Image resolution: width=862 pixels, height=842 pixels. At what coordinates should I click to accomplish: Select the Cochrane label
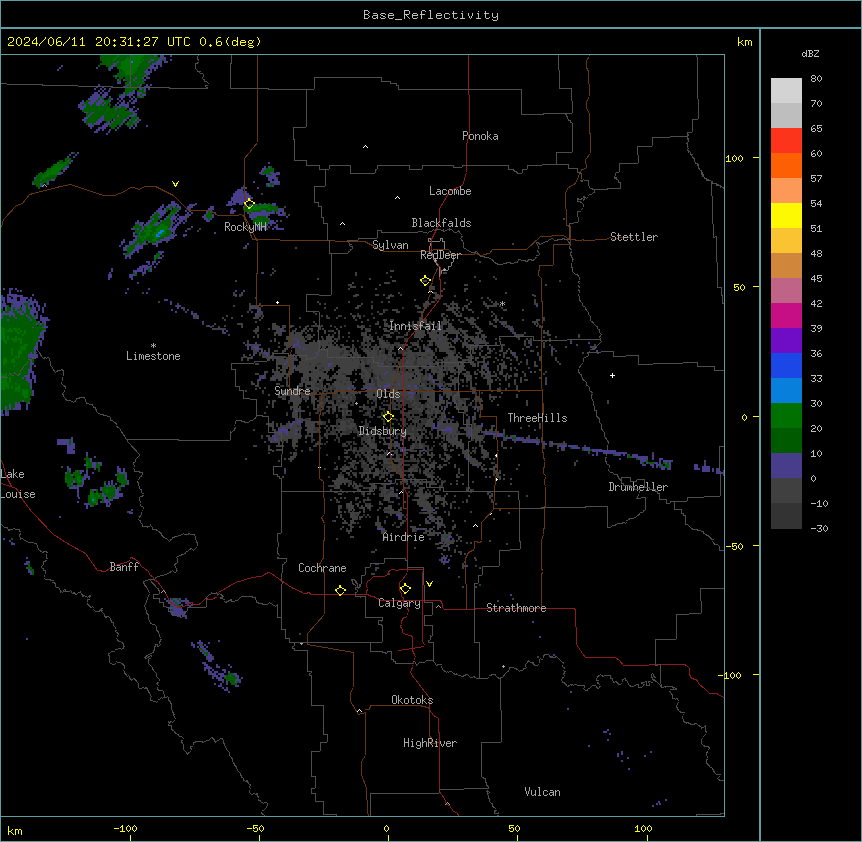click(x=322, y=568)
